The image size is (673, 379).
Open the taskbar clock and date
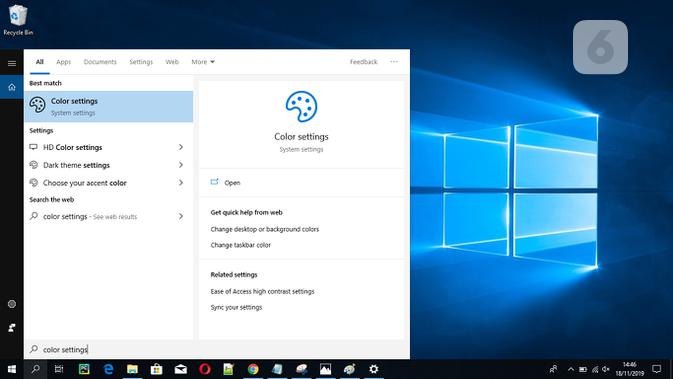click(x=630, y=369)
